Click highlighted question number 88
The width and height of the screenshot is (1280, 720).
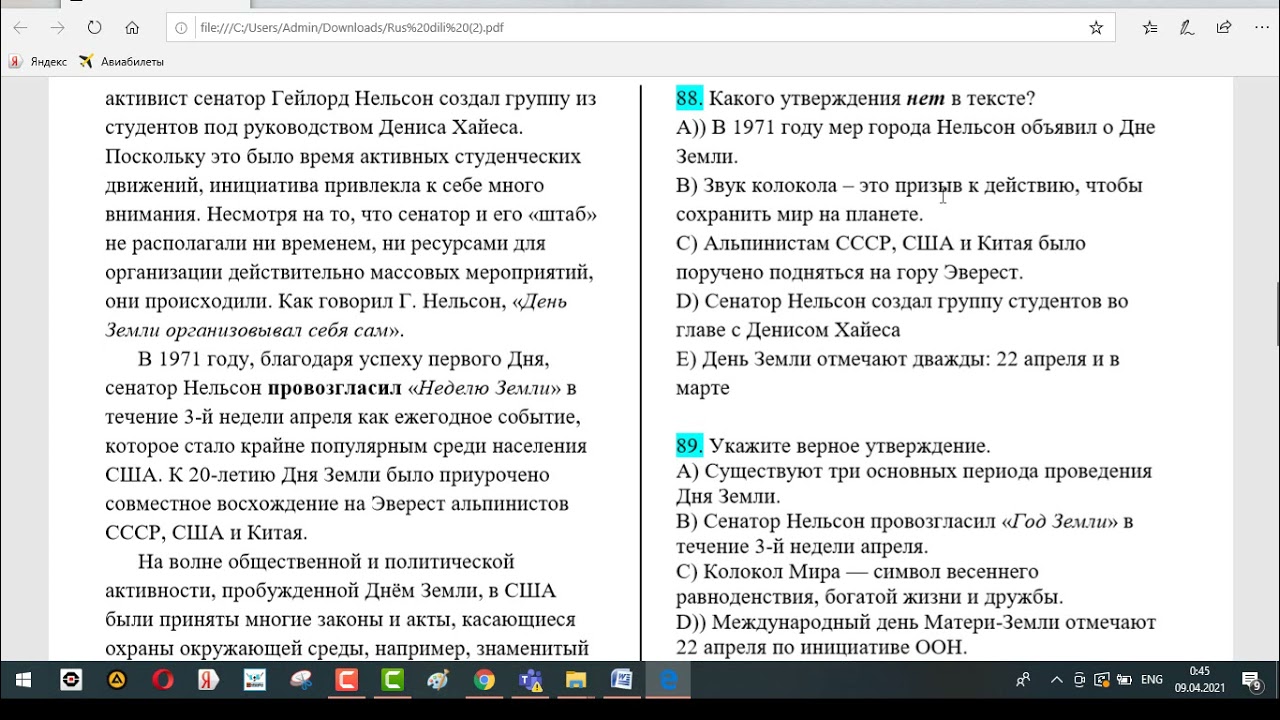(690, 98)
